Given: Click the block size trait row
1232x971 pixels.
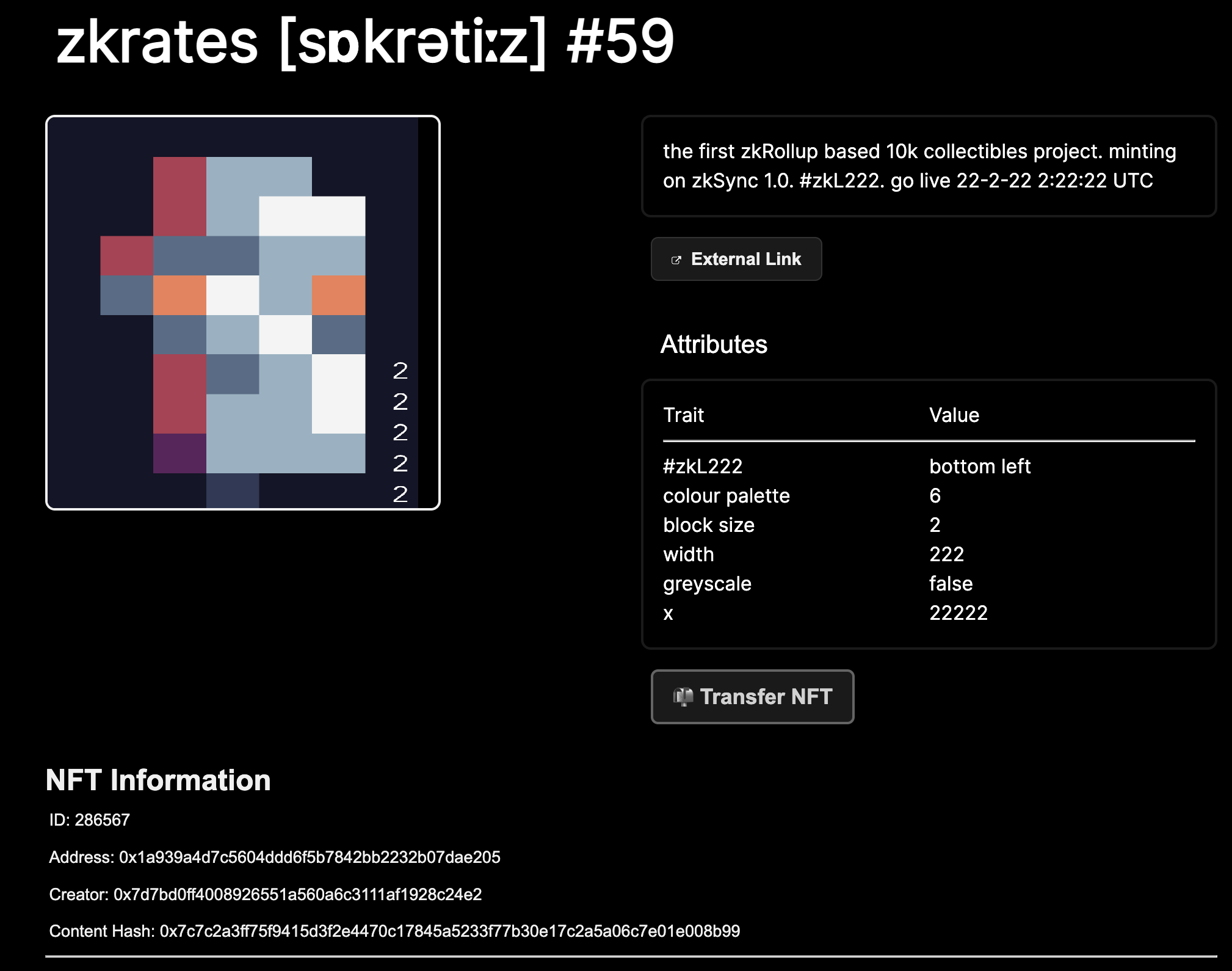Looking at the screenshot, I should (x=929, y=525).
